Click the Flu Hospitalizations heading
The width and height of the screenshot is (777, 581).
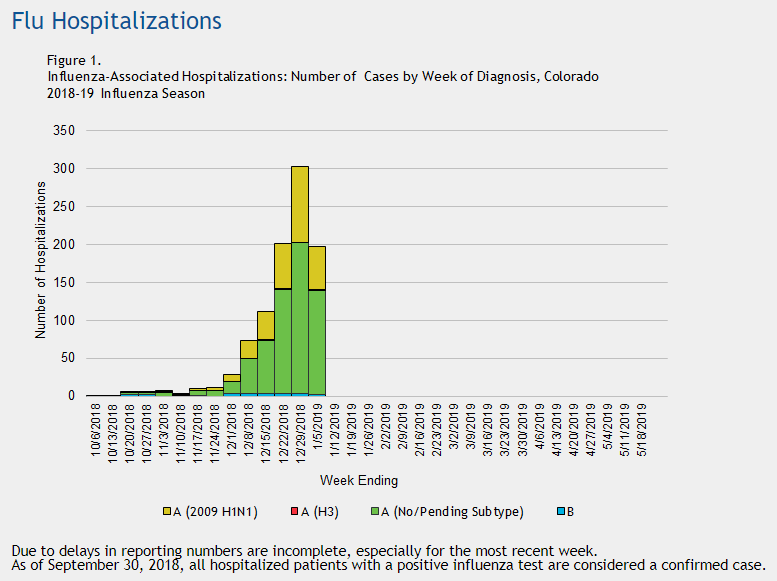(x=116, y=20)
